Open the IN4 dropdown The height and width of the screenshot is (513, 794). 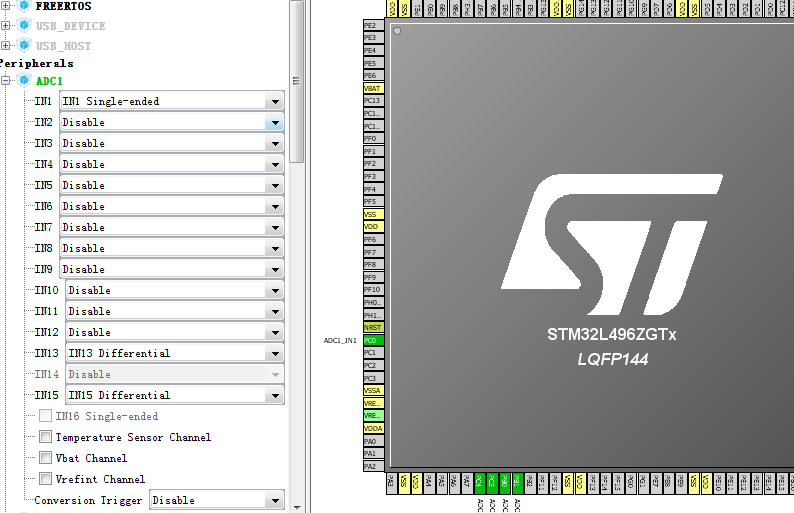172,165
